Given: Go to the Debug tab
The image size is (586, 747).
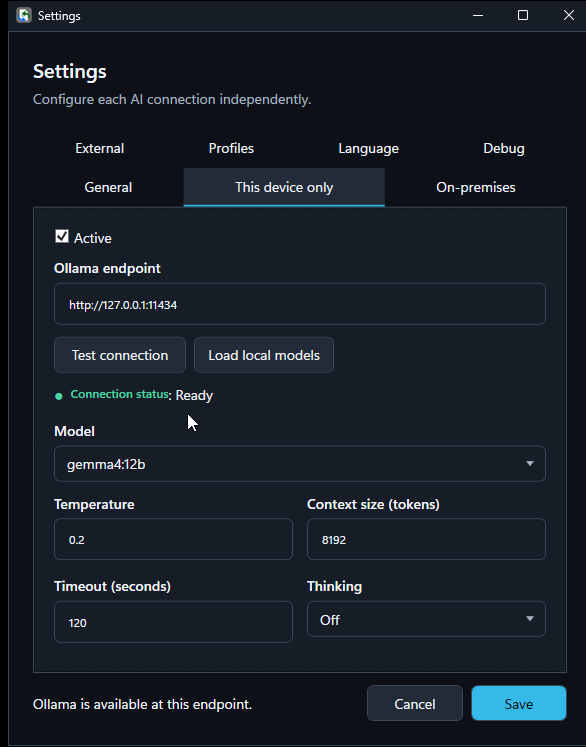Looking at the screenshot, I should (504, 148).
